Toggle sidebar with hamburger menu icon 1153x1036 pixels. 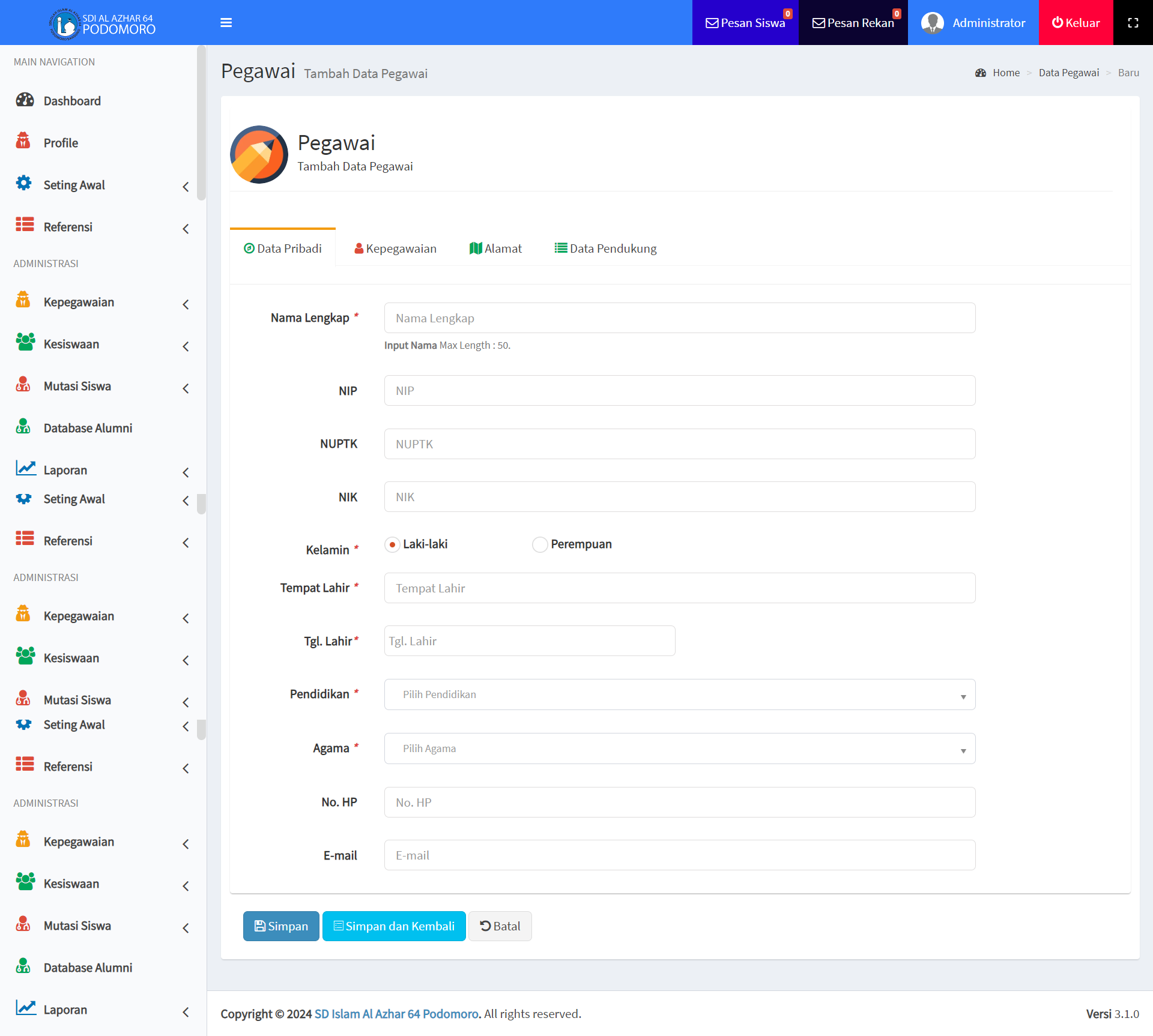pyautogui.click(x=226, y=23)
